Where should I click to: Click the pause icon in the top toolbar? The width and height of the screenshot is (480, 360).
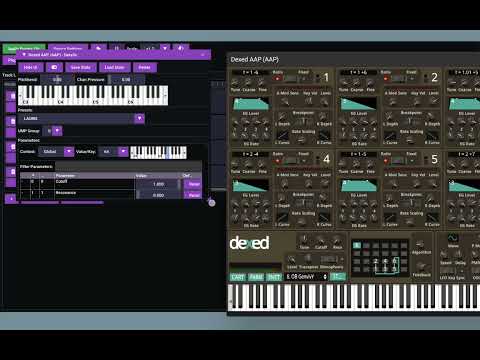[x=117, y=48]
